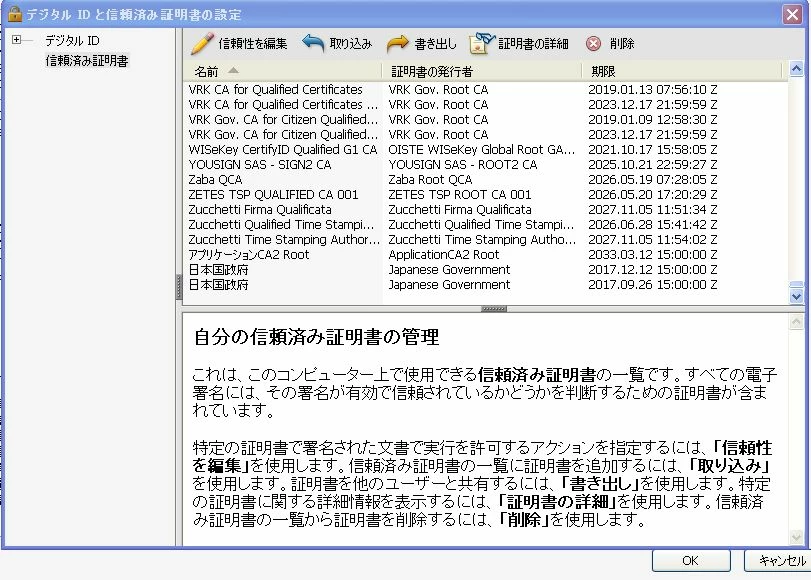This screenshot has height=580, width=811.
Task: Click certificate list scroll-up arrow
Action: (x=797, y=68)
